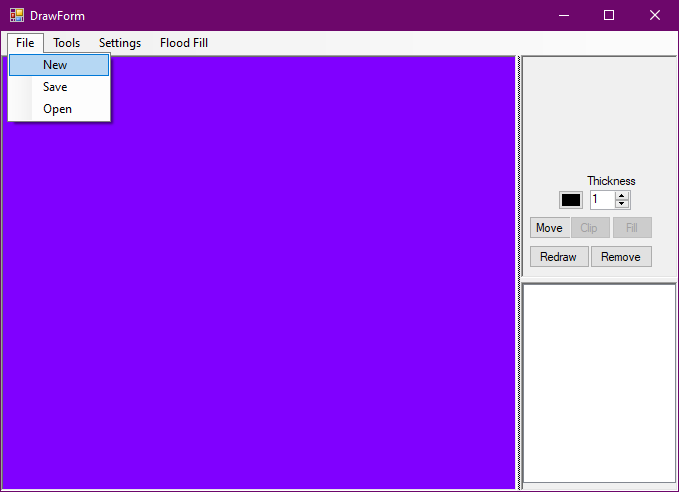Open the Tools menu
Screen dimensions: 679x492
click(x=67, y=43)
